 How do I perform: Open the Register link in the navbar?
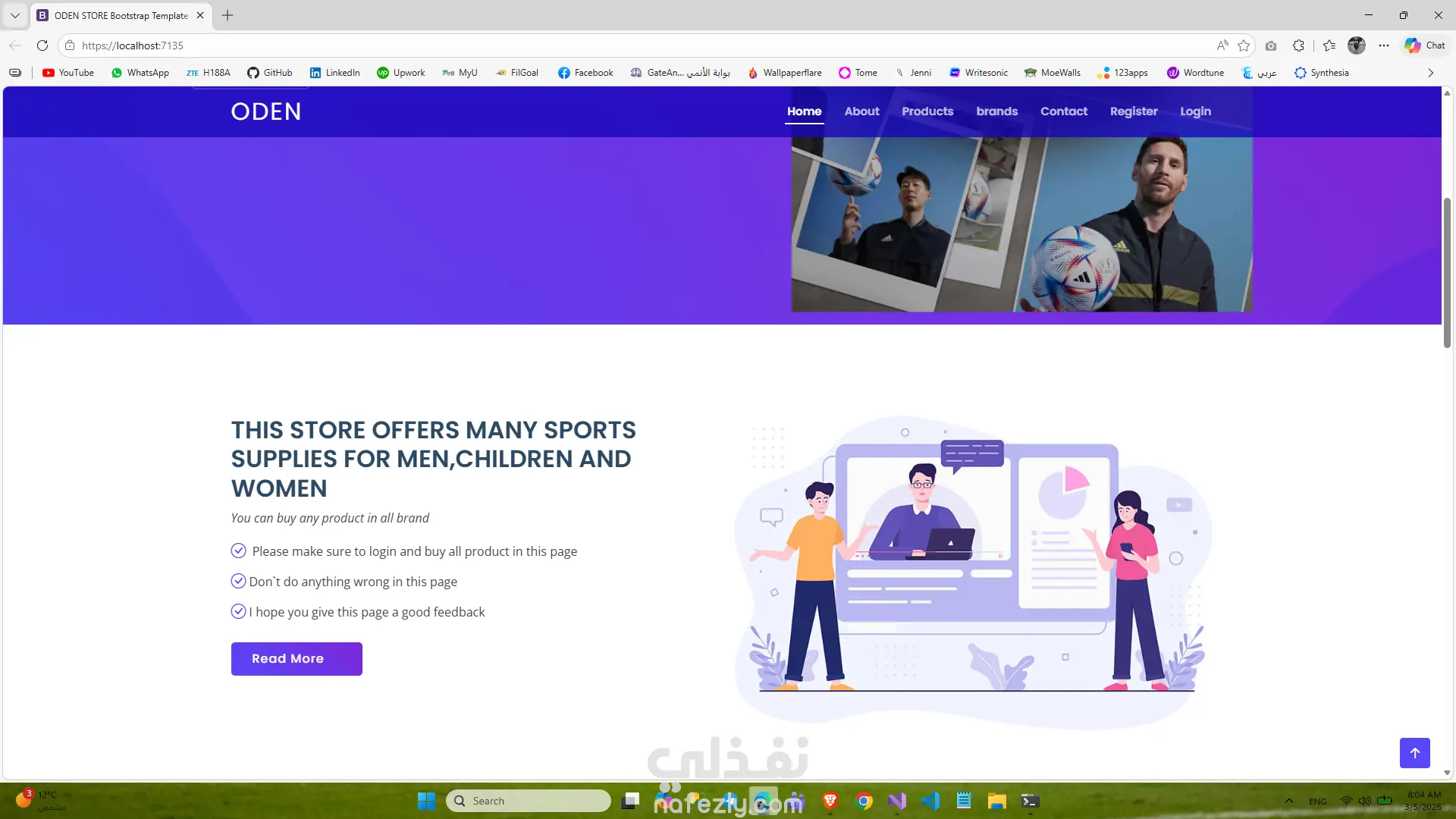tap(1133, 111)
